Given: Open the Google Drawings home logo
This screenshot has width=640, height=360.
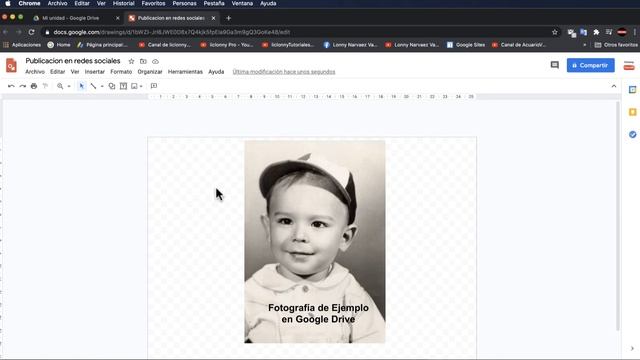Looking at the screenshot, I should tap(11, 65).
